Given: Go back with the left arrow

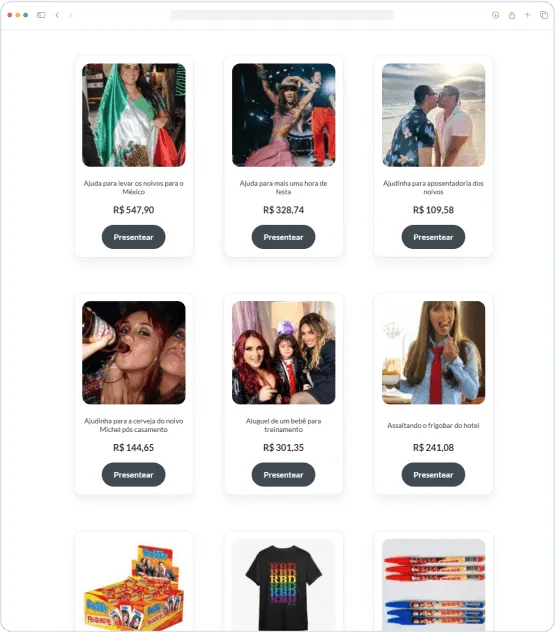Looking at the screenshot, I should point(57,15).
